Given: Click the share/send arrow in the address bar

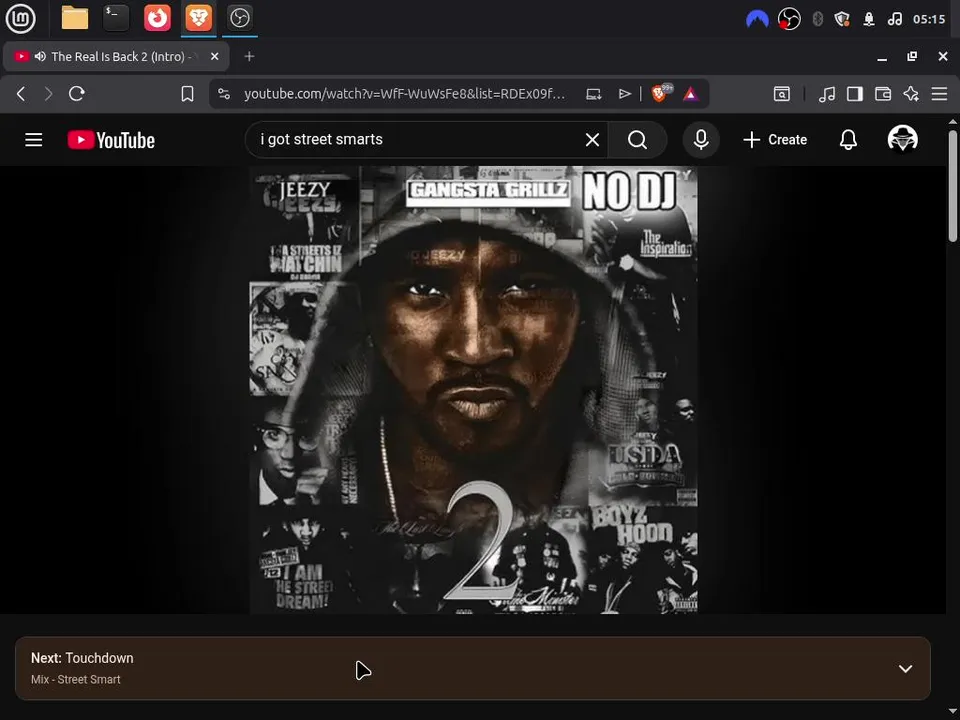Looking at the screenshot, I should coord(624,94).
